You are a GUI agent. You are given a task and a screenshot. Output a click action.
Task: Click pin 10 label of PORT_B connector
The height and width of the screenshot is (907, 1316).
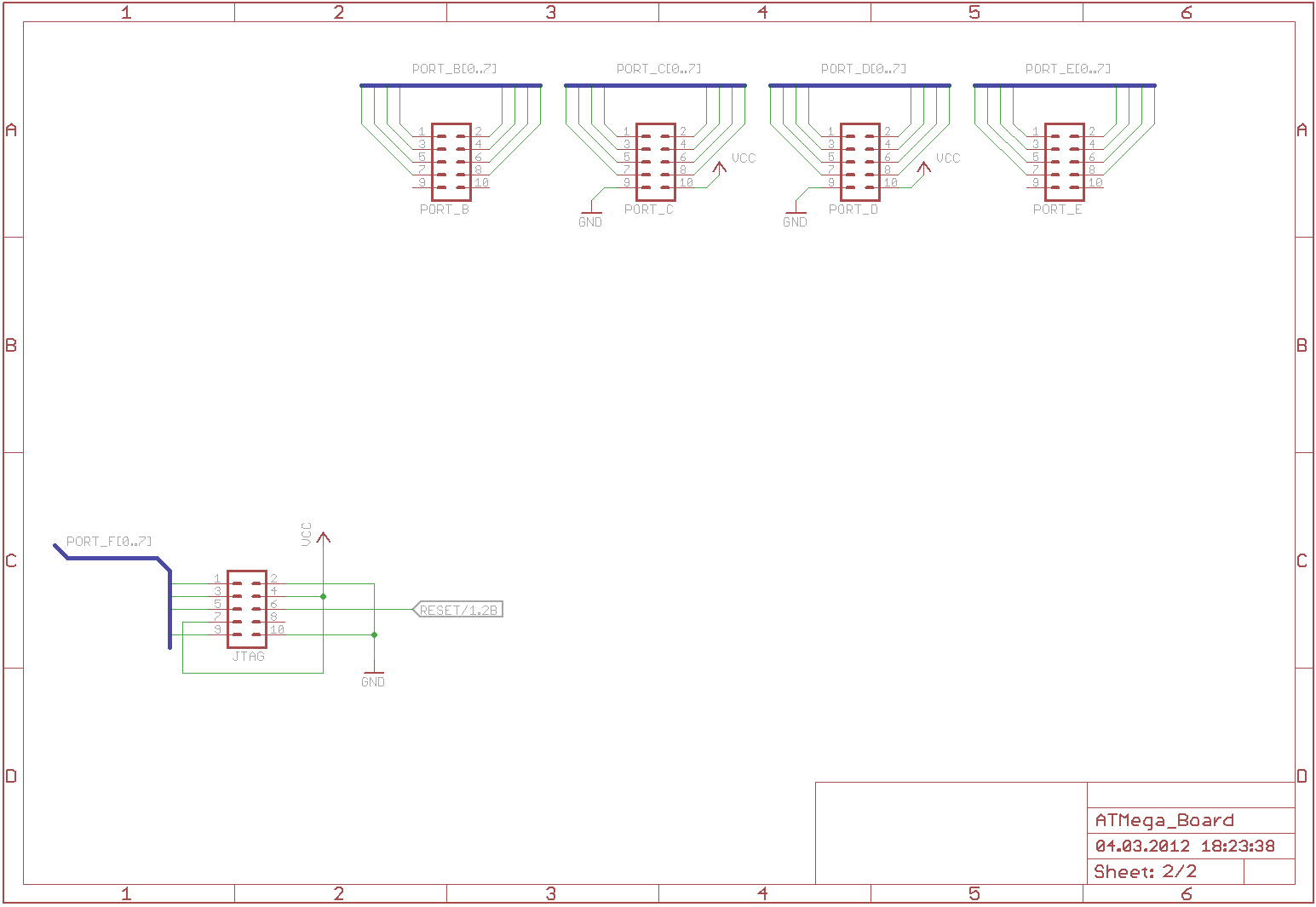[481, 182]
